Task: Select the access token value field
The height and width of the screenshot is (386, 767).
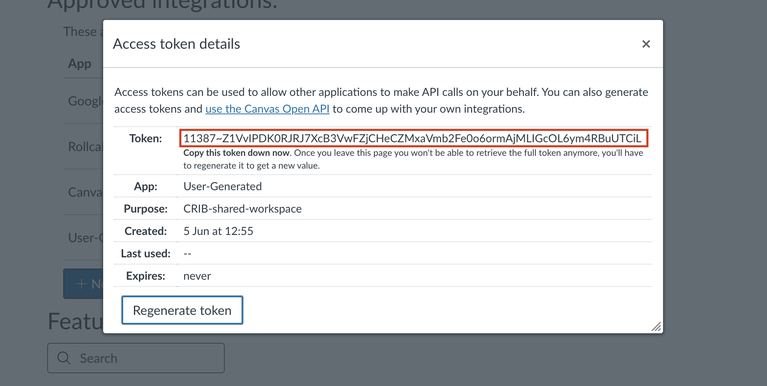Action: (413, 138)
